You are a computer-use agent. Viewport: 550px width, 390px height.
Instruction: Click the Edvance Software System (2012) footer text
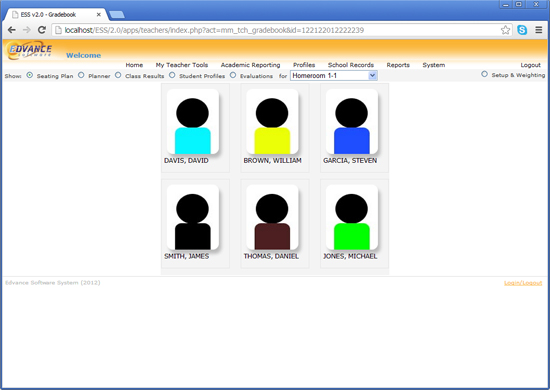[53, 283]
